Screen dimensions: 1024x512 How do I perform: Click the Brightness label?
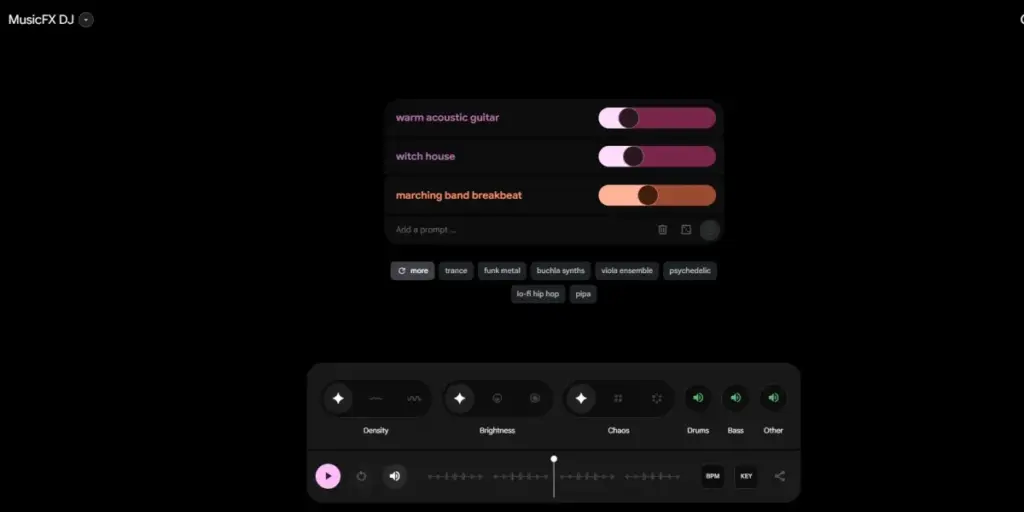[497, 430]
